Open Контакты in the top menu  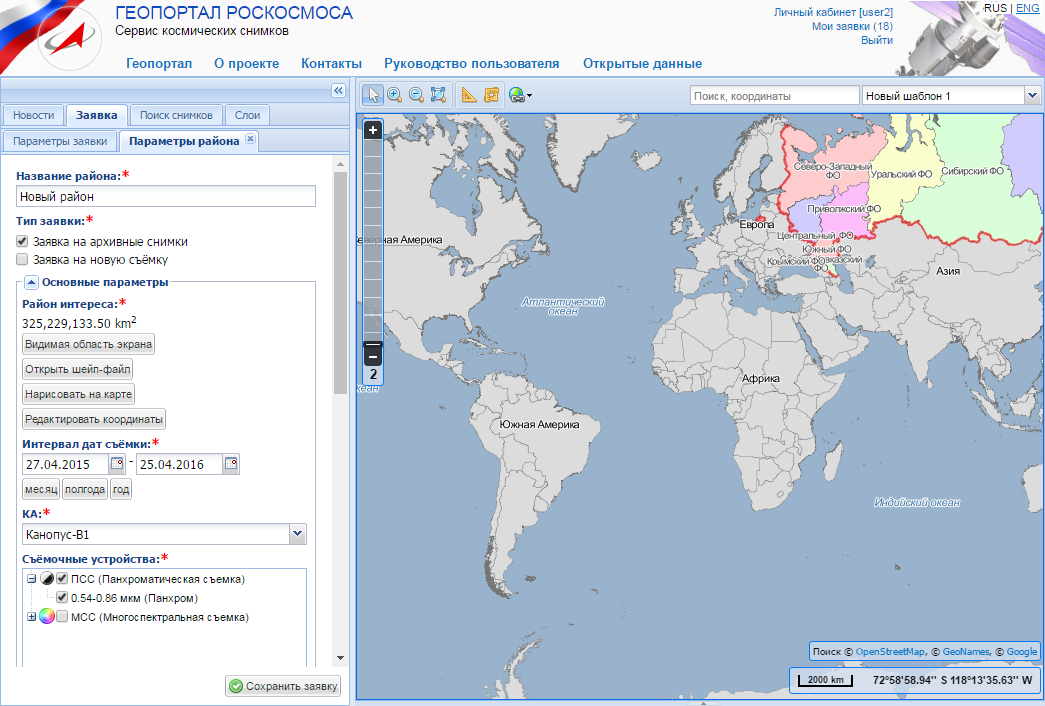click(x=331, y=63)
